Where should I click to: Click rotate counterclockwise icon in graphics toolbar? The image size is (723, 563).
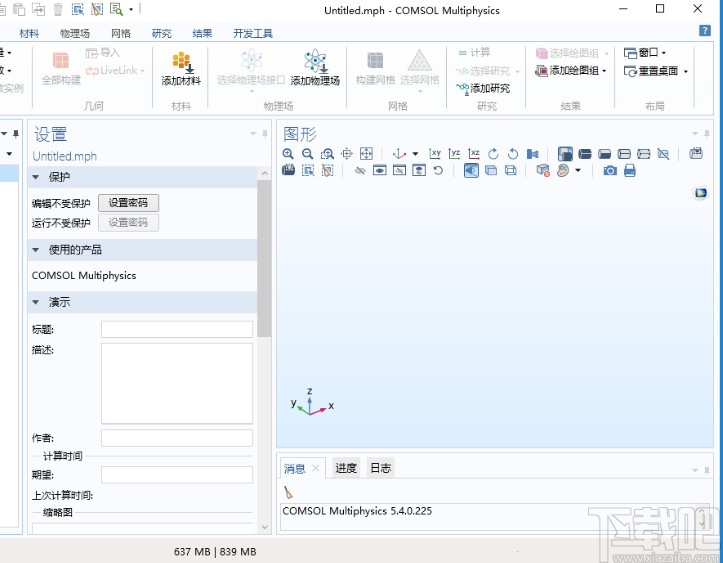513,154
